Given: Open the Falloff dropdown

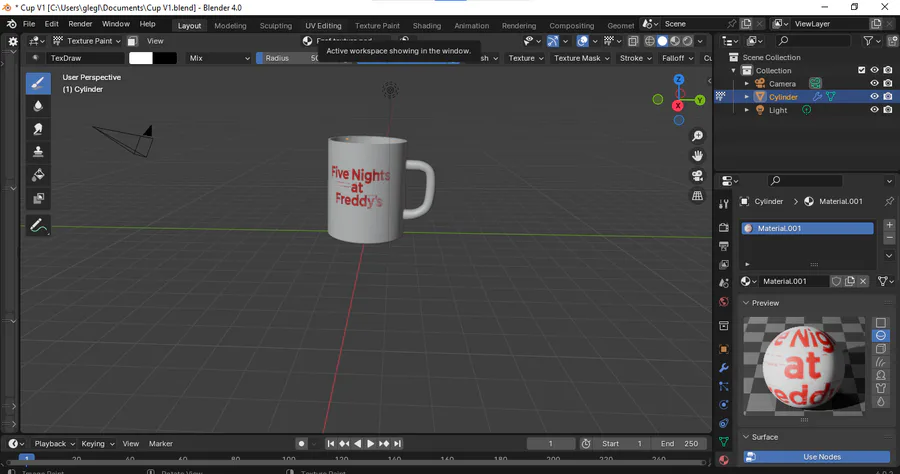Looking at the screenshot, I should (677, 58).
